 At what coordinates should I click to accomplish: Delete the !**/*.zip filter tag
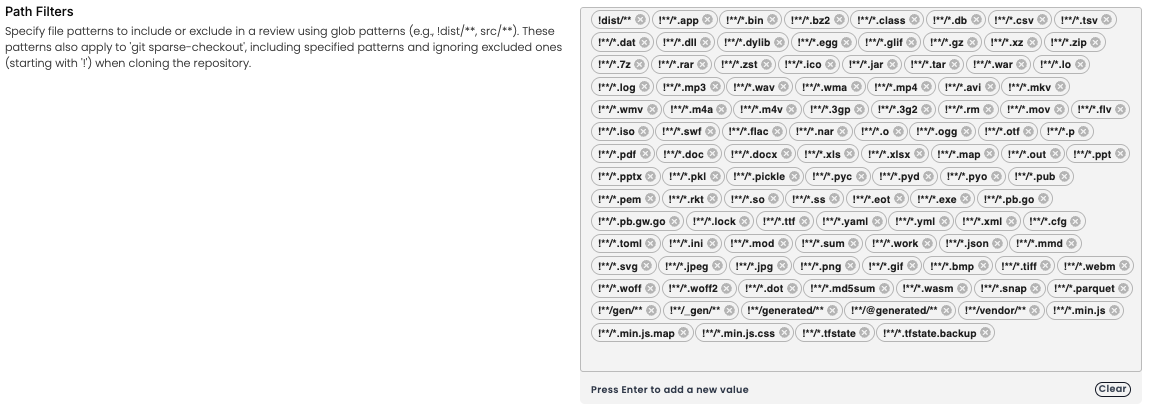(1095, 42)
